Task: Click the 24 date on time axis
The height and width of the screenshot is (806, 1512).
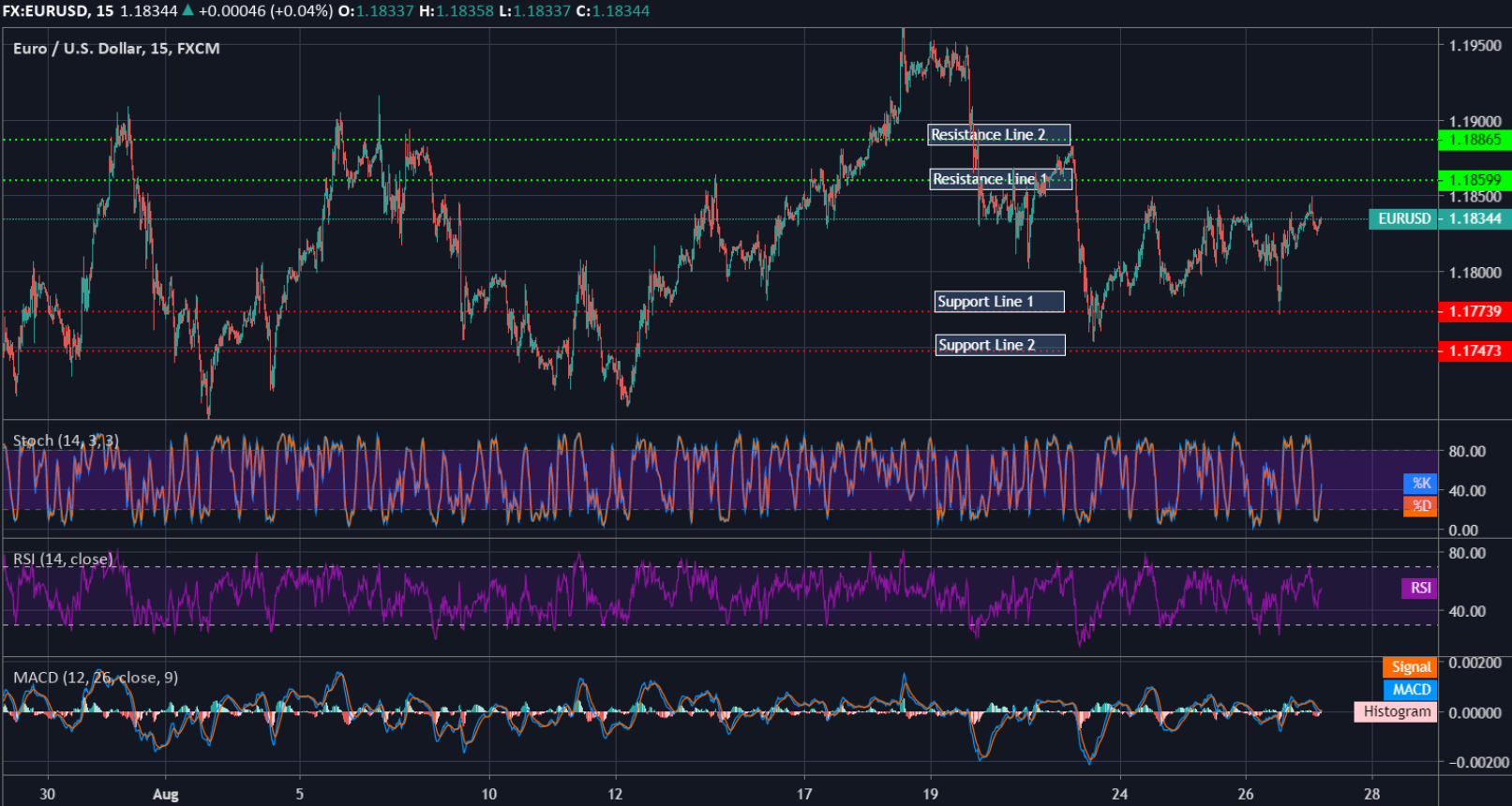Action: (1119, 795)
